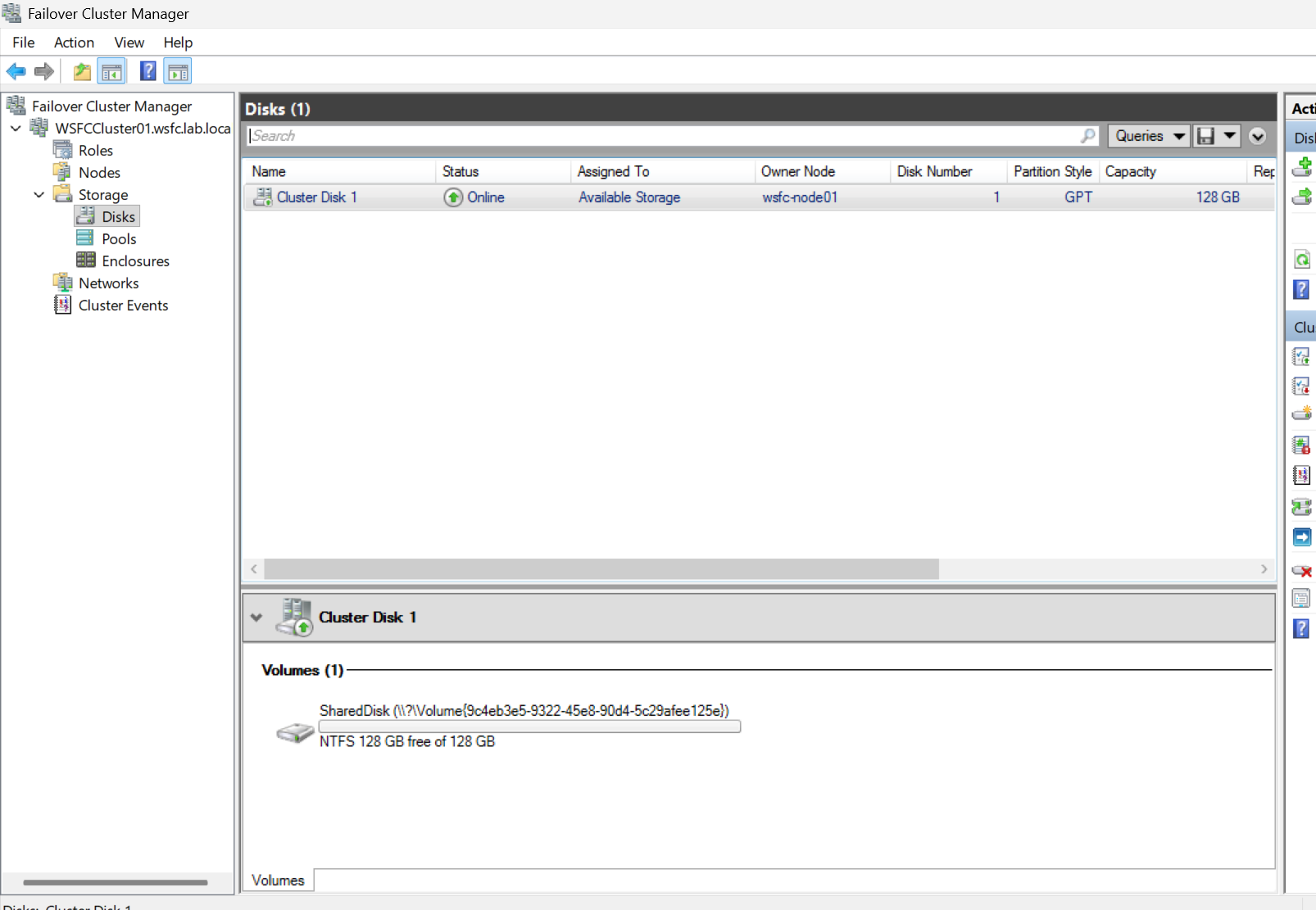Collapse the Storage tree node
This screenshot has height=910, width=1316.
pos(39,194)
